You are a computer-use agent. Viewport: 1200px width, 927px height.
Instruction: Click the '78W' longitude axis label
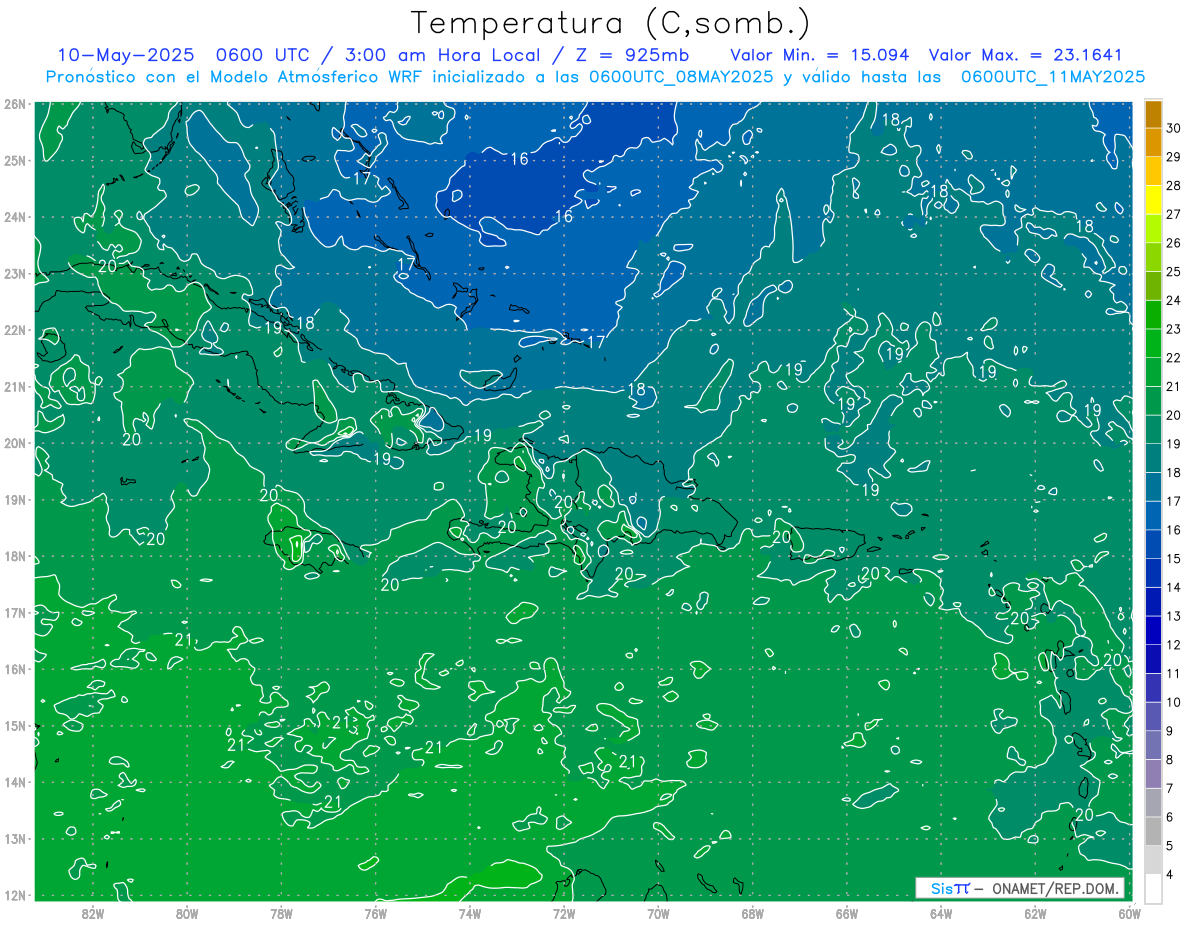tap(281, 913)
